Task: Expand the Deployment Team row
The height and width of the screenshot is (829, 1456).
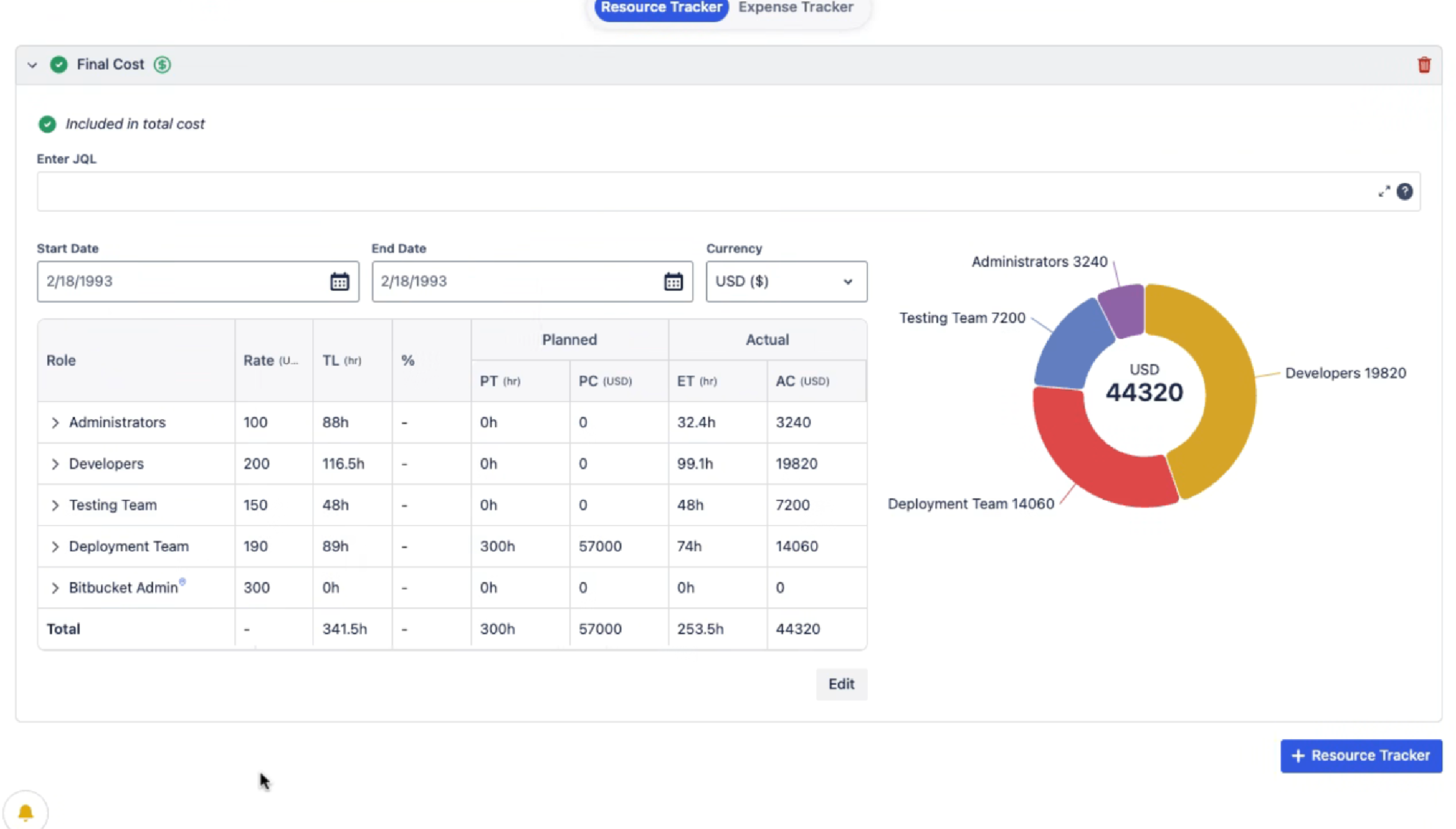Action: (x=55, y=547)
